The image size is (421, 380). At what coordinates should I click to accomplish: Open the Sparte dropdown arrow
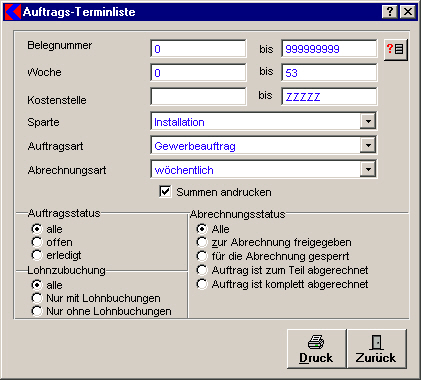(x=368, y=121)
